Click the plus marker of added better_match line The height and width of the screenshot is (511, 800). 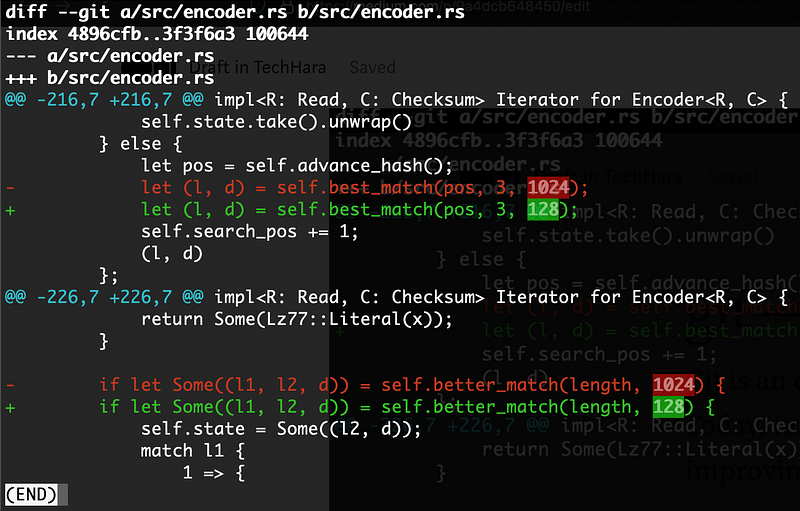tap(10, 407)
